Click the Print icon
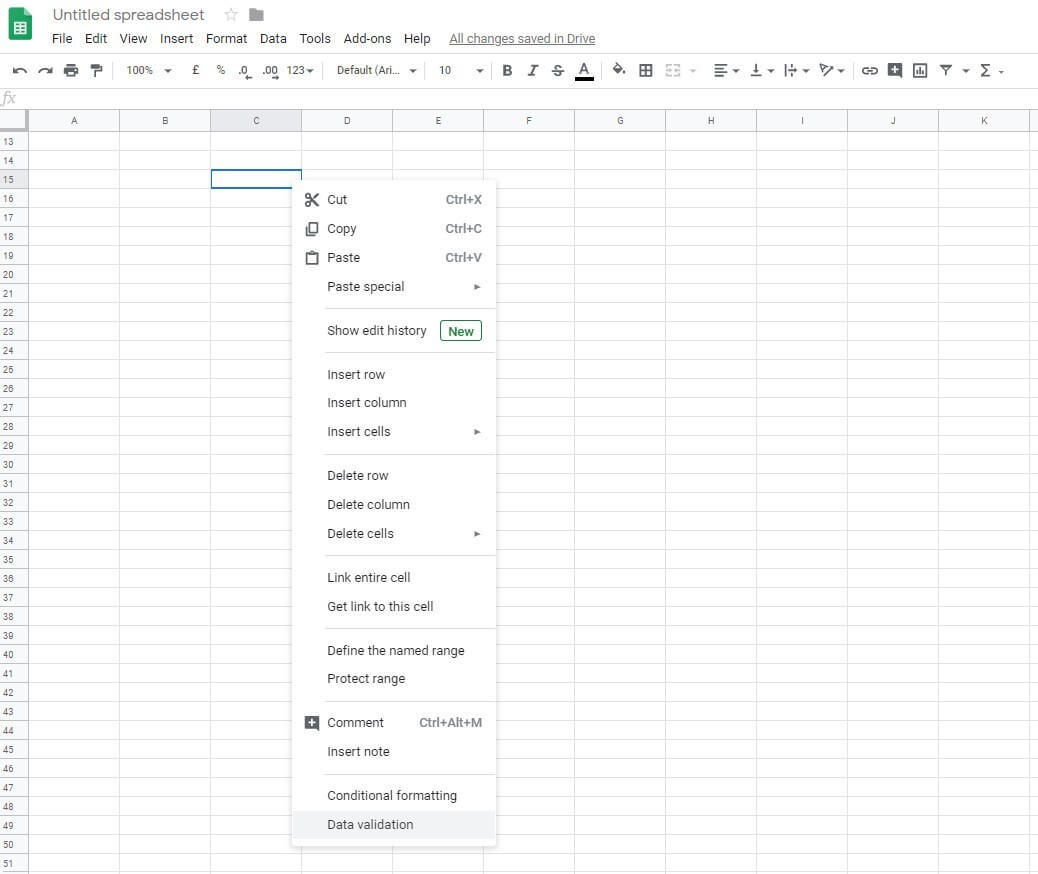 click(x=69, y=70)
